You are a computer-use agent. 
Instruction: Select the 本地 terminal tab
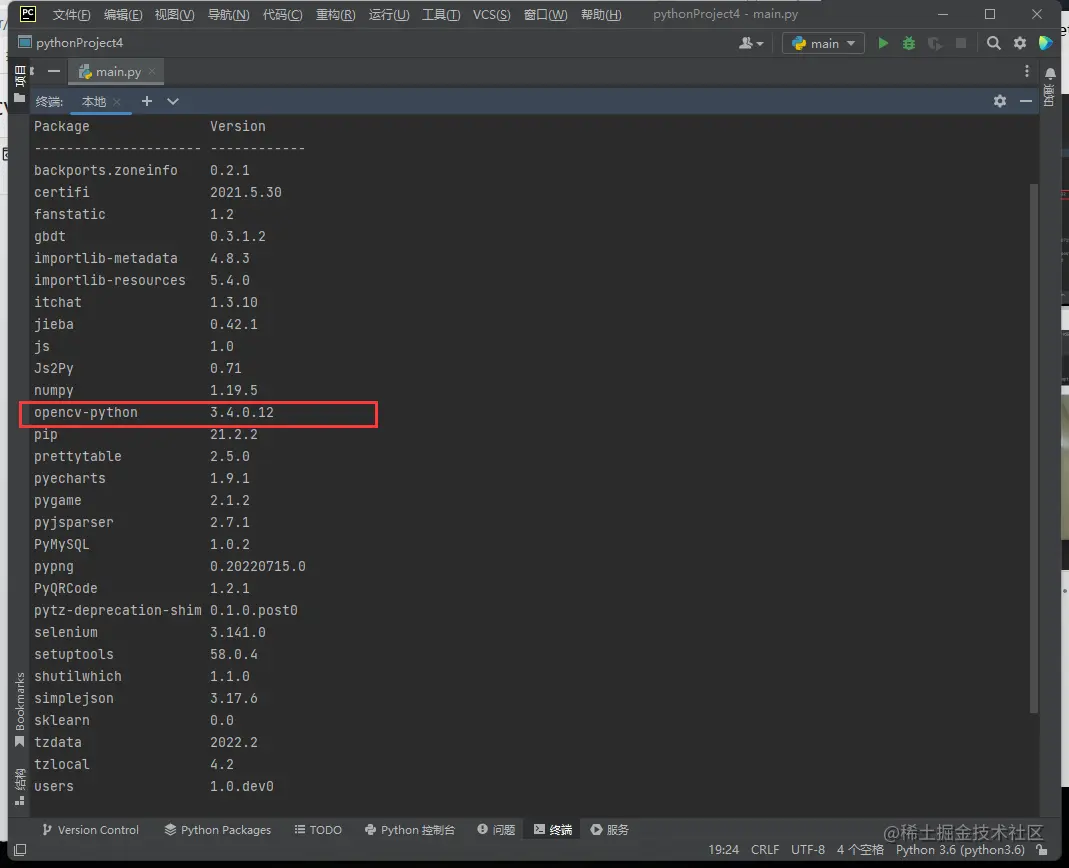(x=94, y=102)
